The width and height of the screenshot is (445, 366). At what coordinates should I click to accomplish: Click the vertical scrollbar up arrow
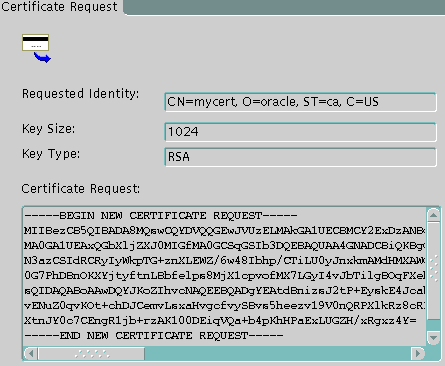[433, 215]
